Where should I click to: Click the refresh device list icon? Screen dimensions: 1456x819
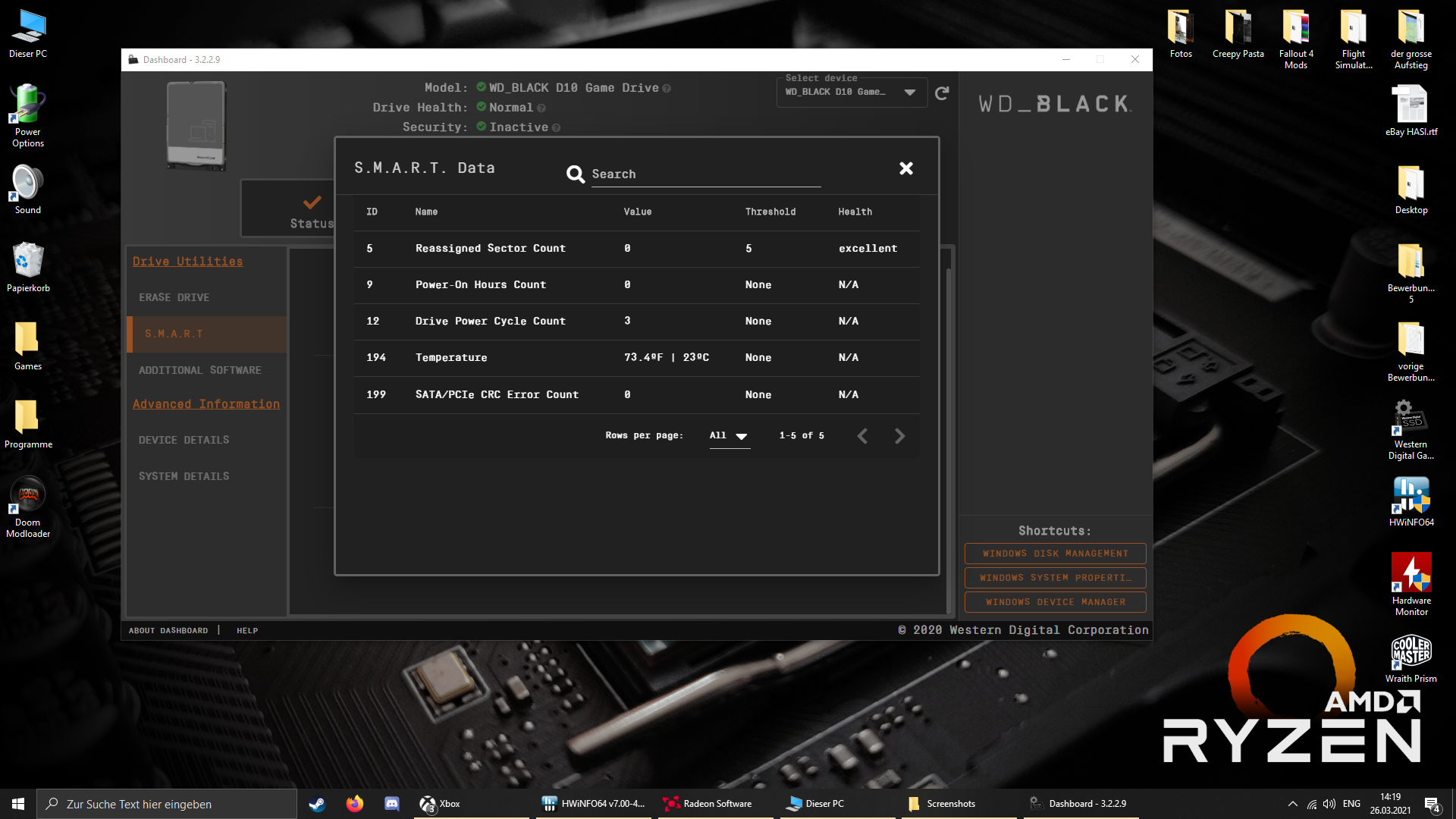click(942, 93)
